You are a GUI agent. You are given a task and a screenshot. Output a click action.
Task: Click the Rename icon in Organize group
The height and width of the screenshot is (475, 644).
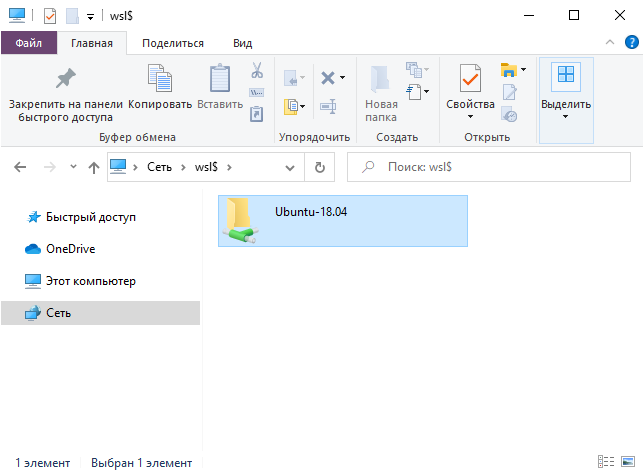coord(328,107)
